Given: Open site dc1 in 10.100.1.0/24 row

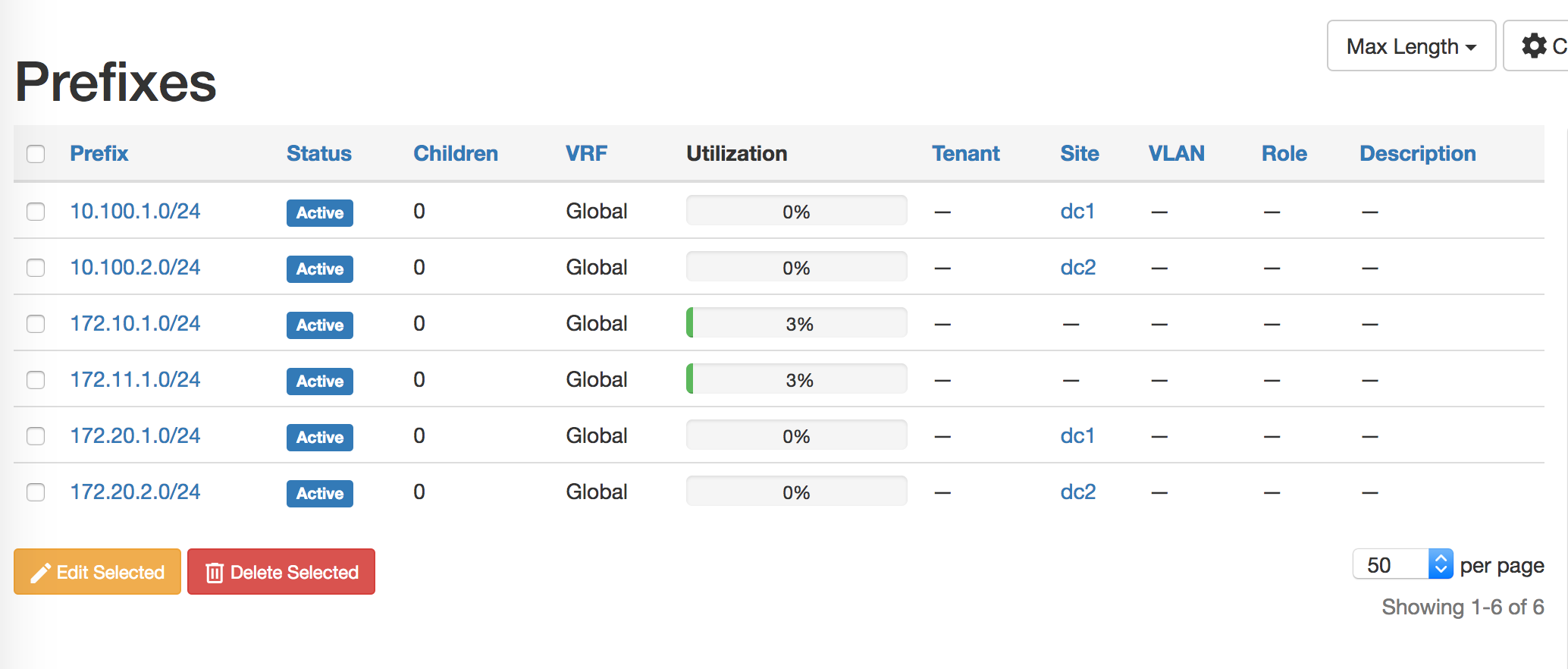Looking at the screenshot, I should 1077,211.
